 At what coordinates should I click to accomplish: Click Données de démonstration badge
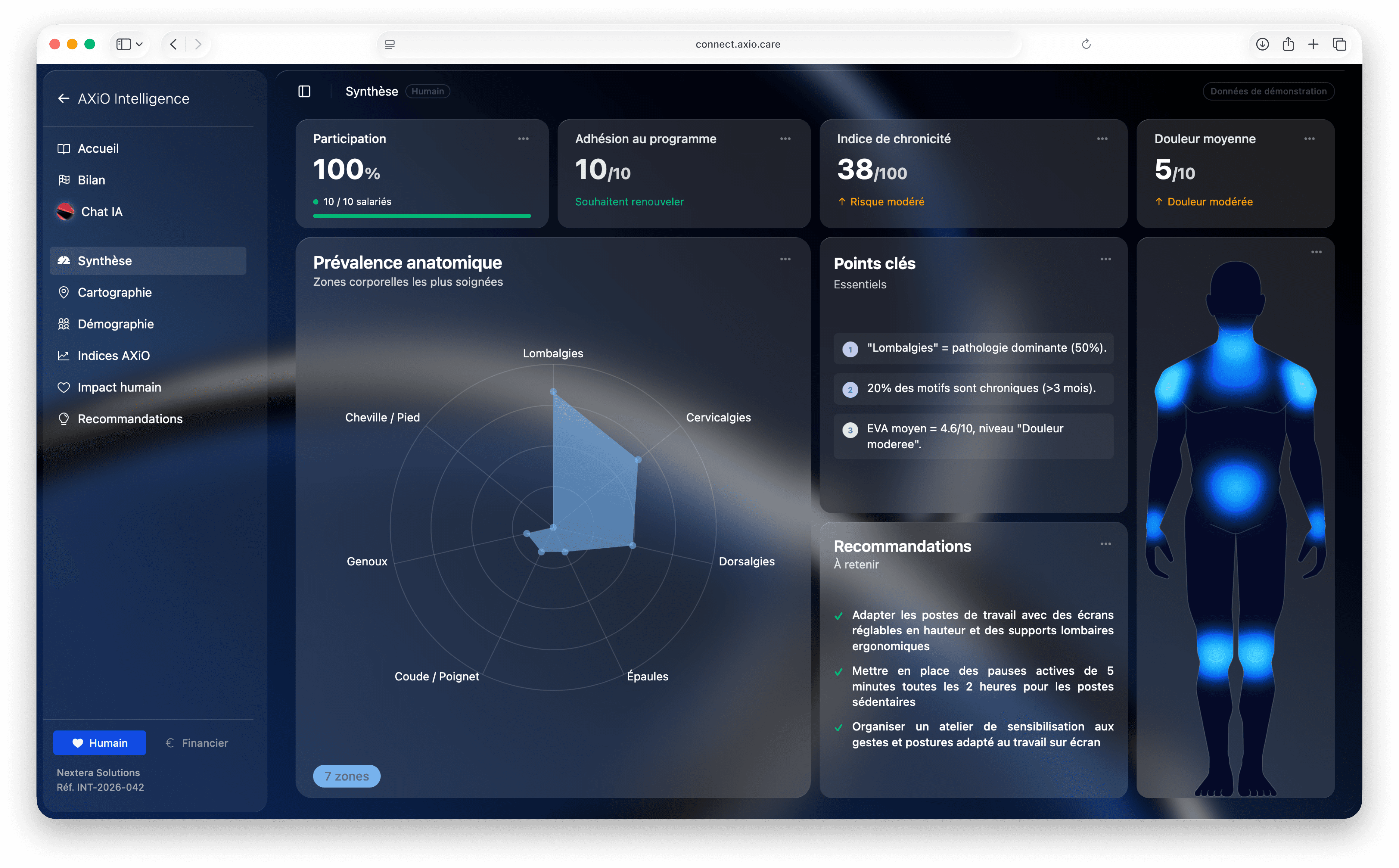[1268, 91]
